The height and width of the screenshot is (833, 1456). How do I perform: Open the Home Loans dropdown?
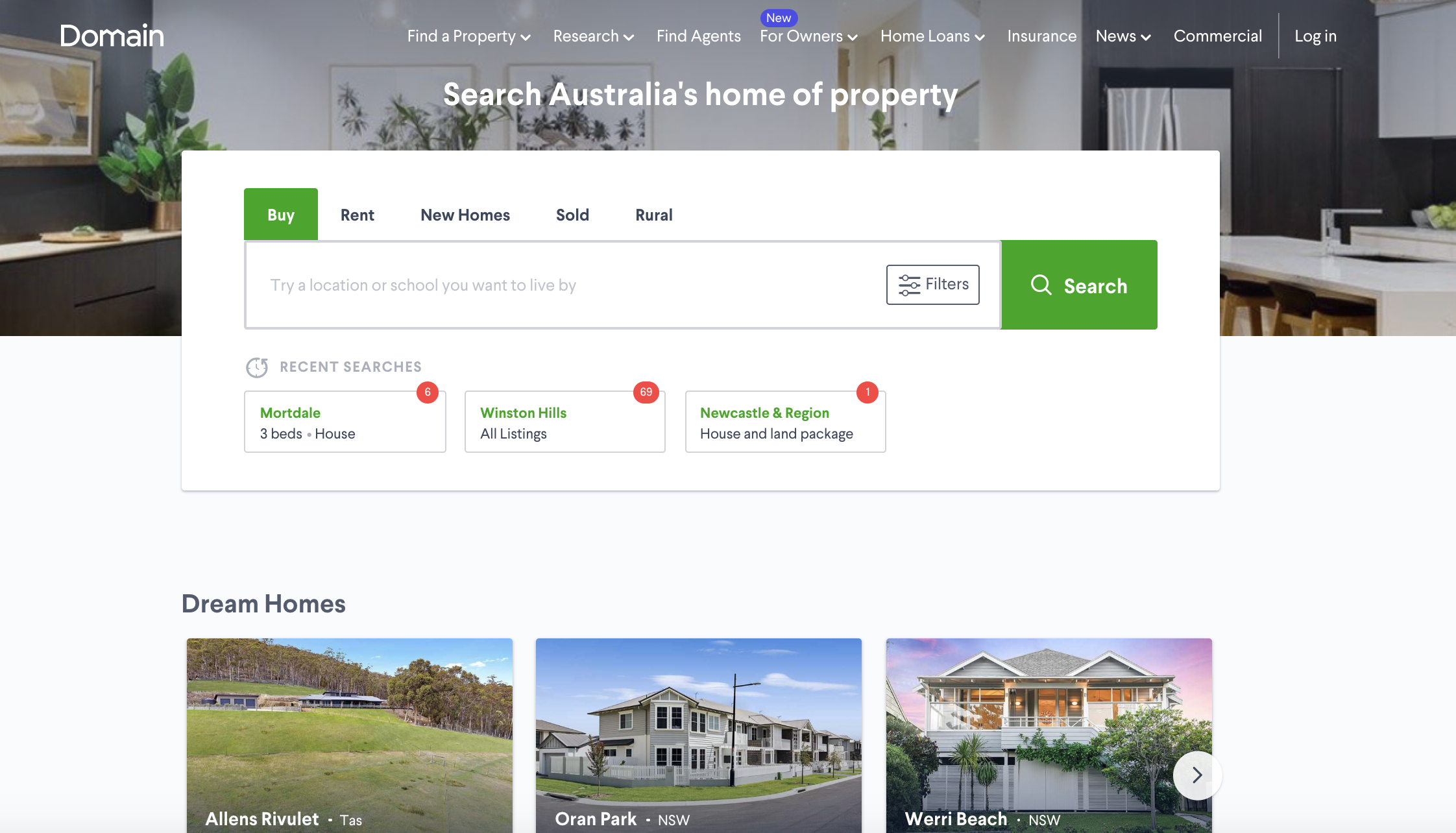pos(933,36)
